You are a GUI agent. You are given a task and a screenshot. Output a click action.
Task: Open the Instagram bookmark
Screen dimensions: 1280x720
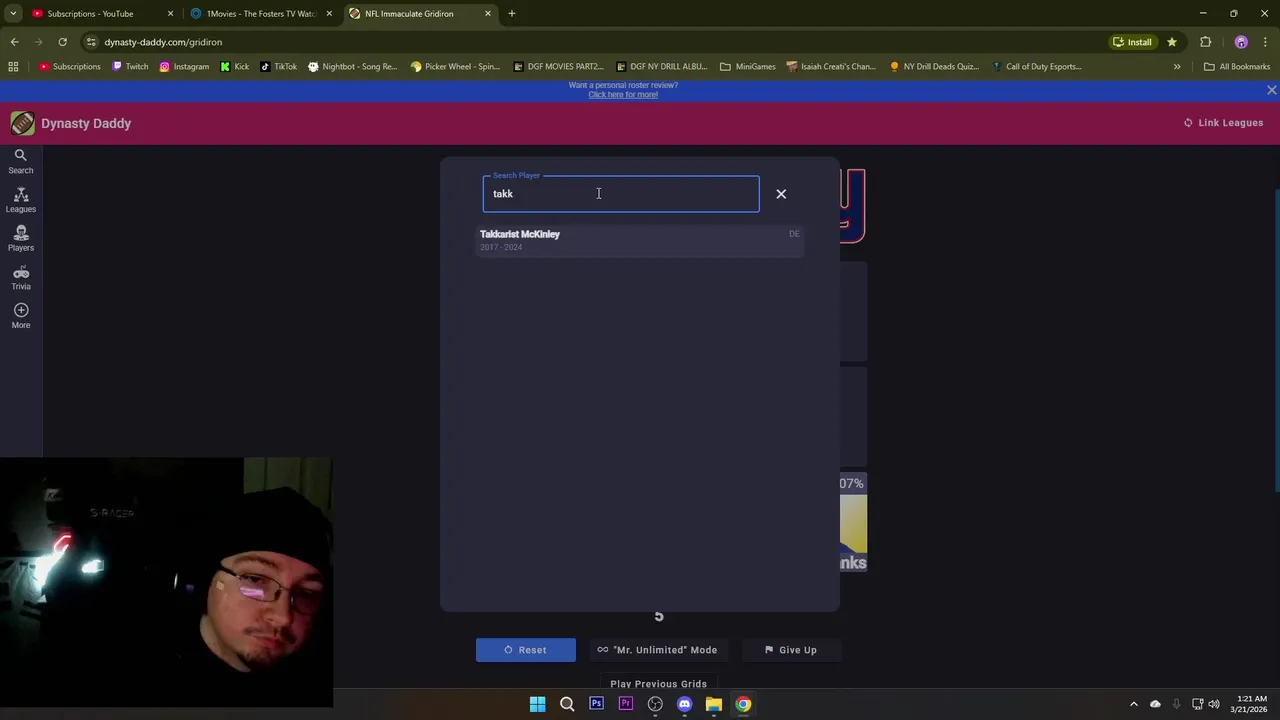[x=184, y=67]
